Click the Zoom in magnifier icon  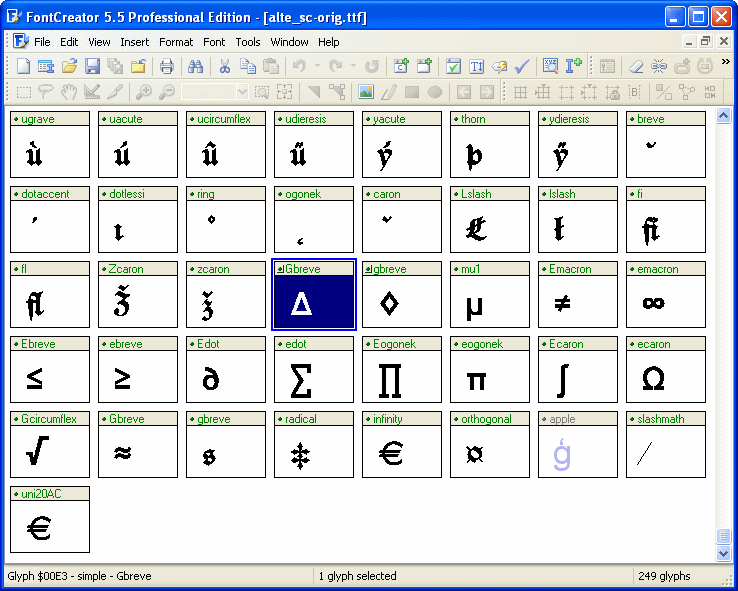[x=144, y=92]
